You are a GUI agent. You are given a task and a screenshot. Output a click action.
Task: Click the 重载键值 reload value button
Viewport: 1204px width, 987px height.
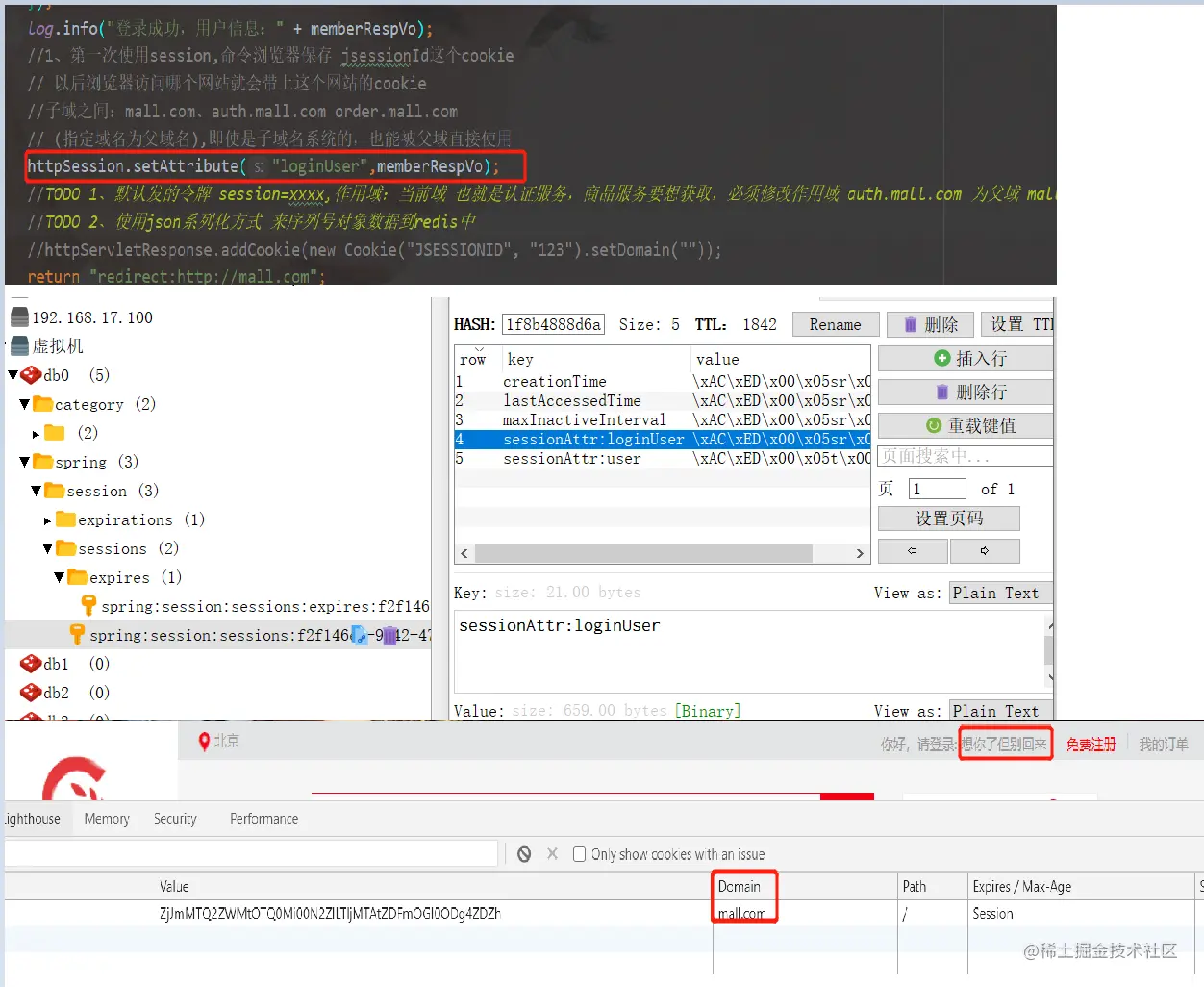pyautogui.click(x=966, y=425)
